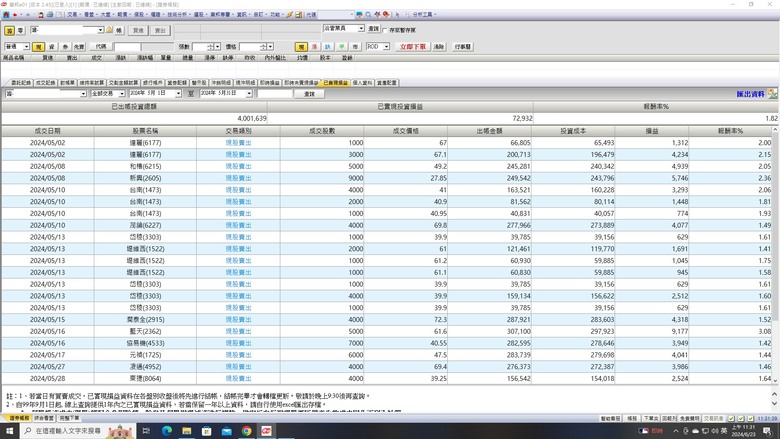Viewport: 780px width, 439px height.
Task: Select the 漲 limit-up price button
Action: tap(314, 47)
